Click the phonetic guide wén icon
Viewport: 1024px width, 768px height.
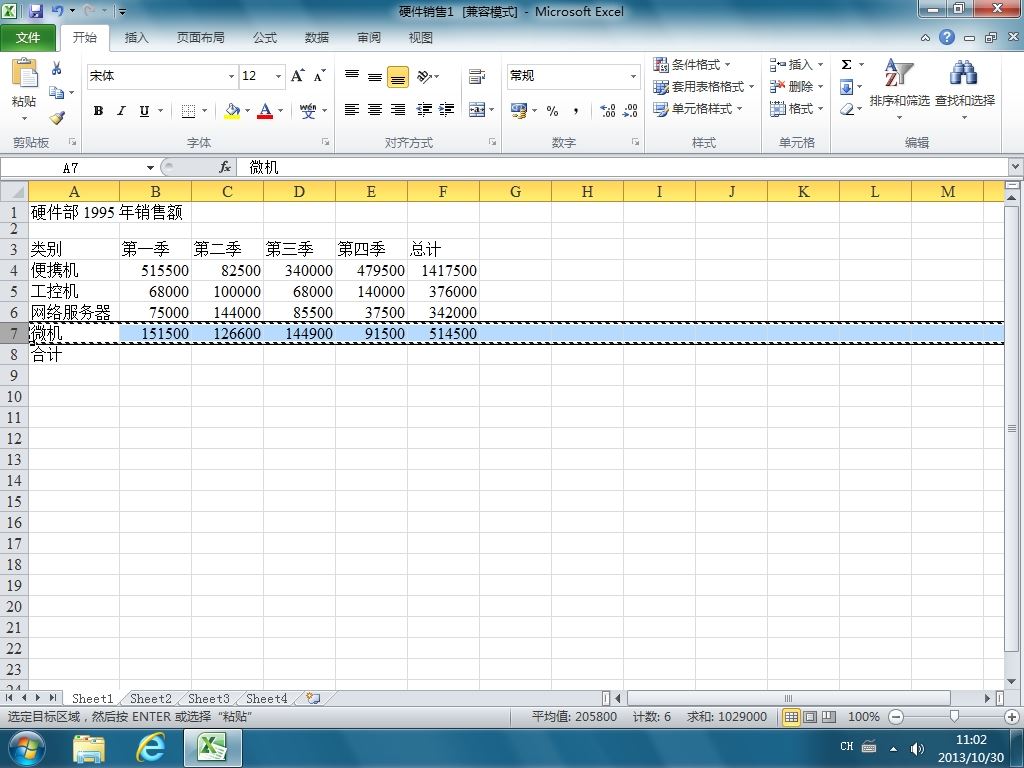click(x=308, y=110)
